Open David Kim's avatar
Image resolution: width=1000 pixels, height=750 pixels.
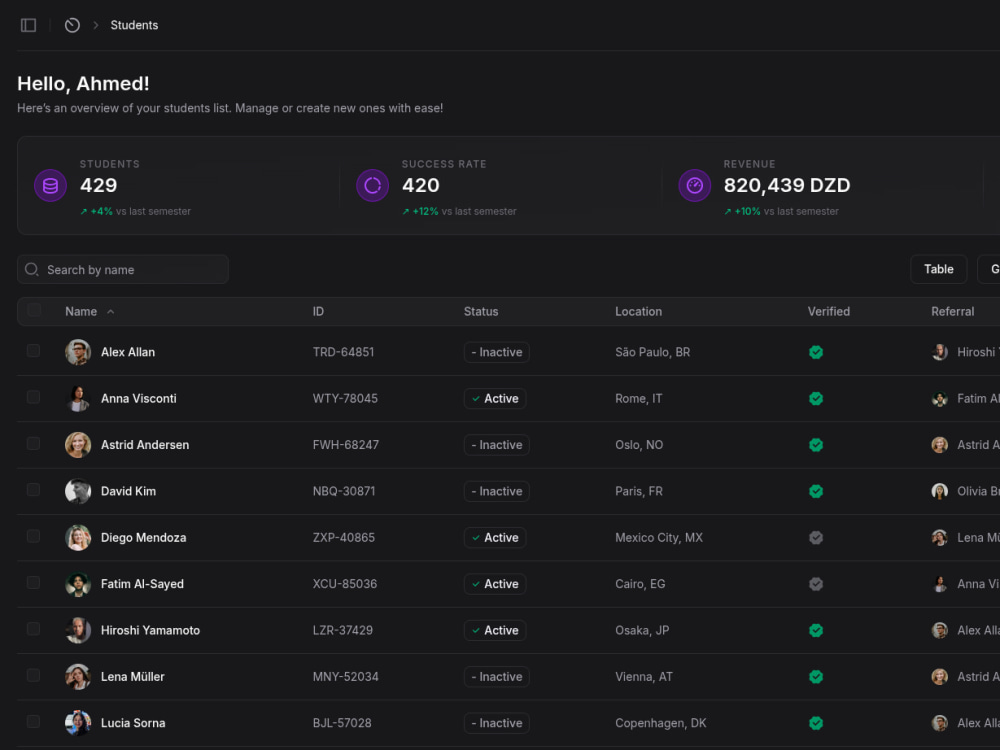pos(78,491)
